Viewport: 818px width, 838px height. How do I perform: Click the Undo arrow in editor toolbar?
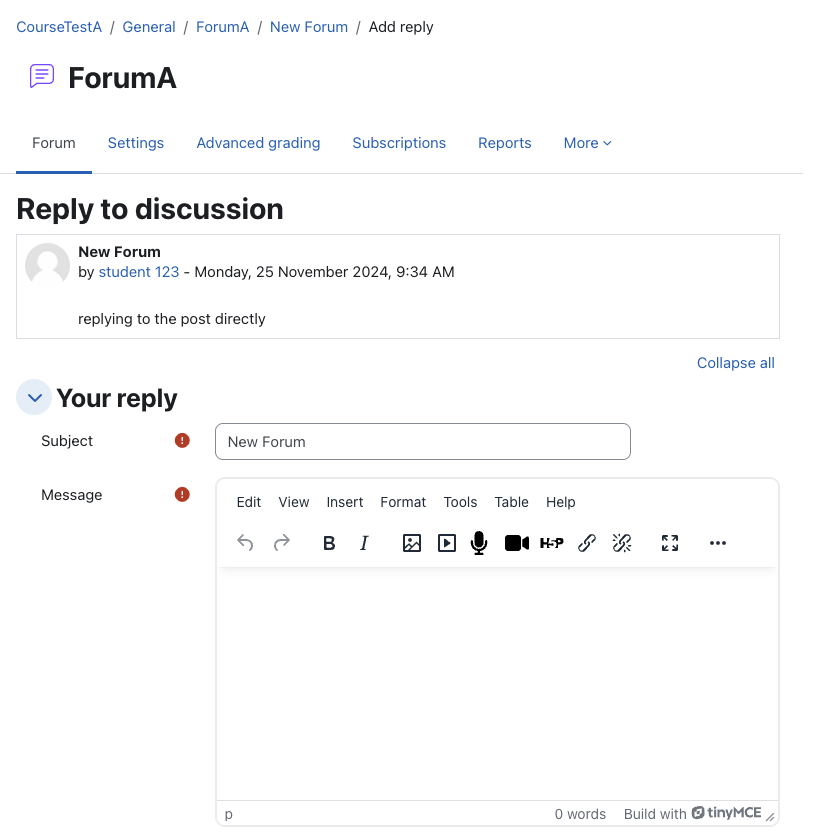[x=245, y=543]
